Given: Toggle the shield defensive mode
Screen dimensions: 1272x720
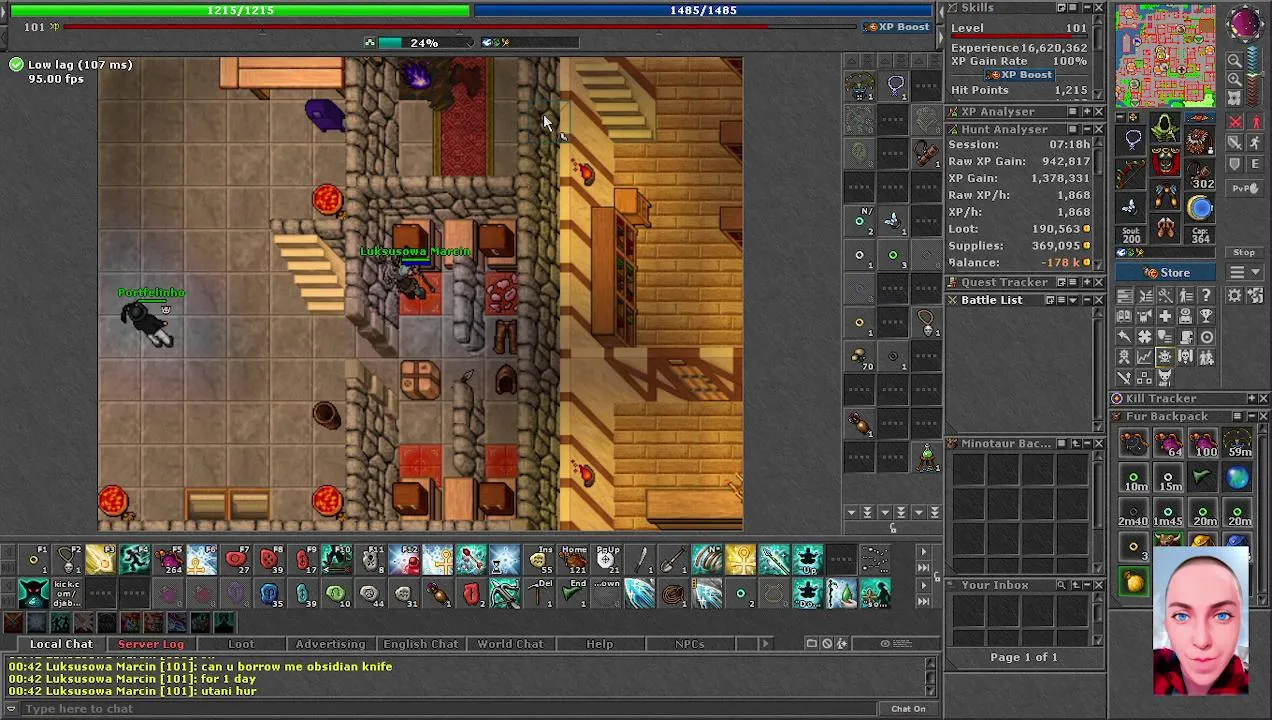Looking at the screenshot, I should [x=1235, y=165].
